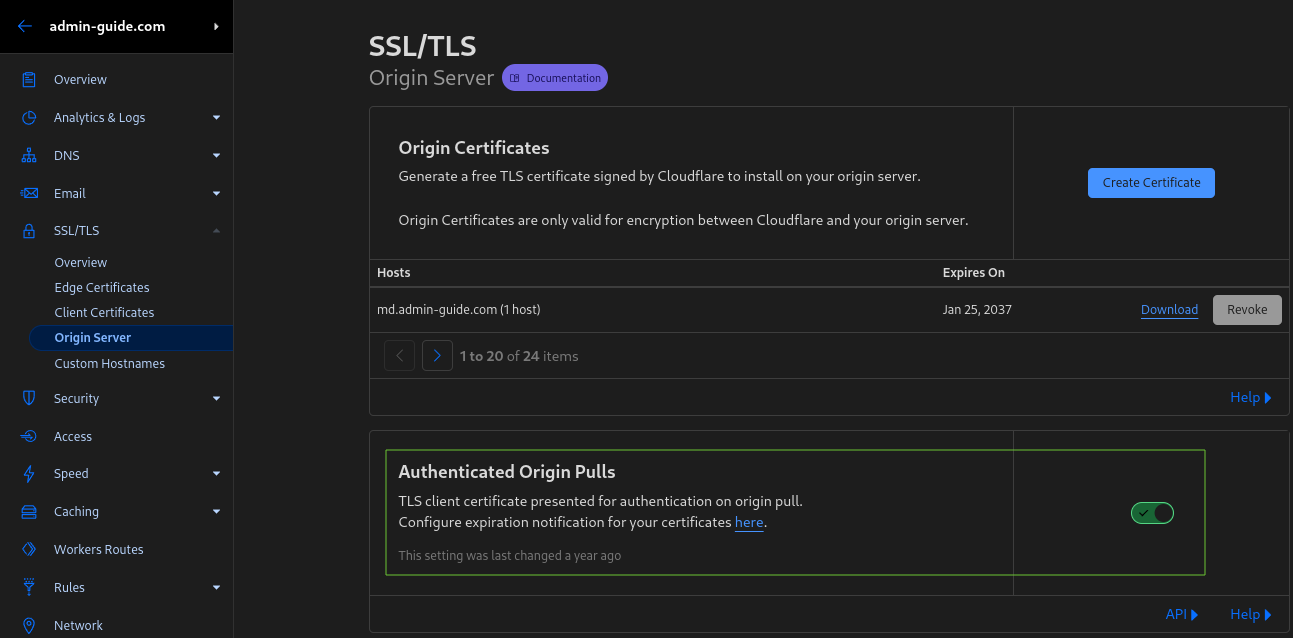
Task: Select Custom Hostnames in the sidebar
Action: (110, 363)
